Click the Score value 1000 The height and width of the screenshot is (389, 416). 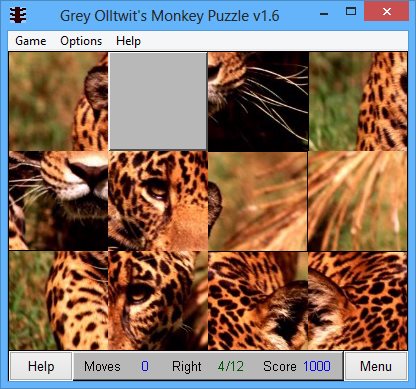[x=317, y=366]
